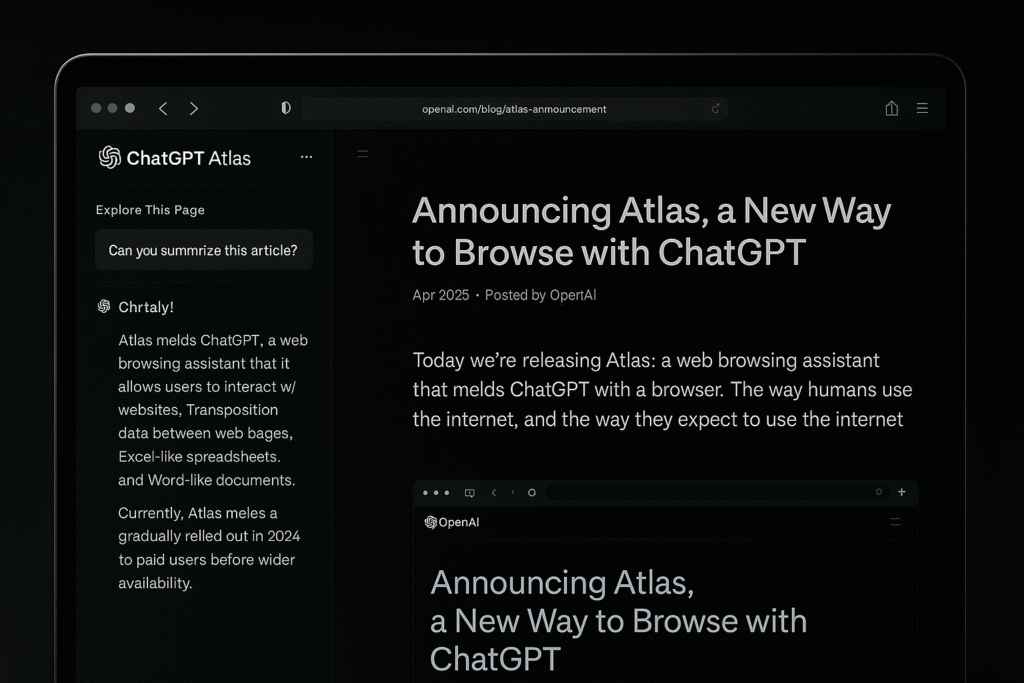
Task: Click the half-shaded shield icon beside address bar
Action: pyautogui.click(x=286, y=108)
